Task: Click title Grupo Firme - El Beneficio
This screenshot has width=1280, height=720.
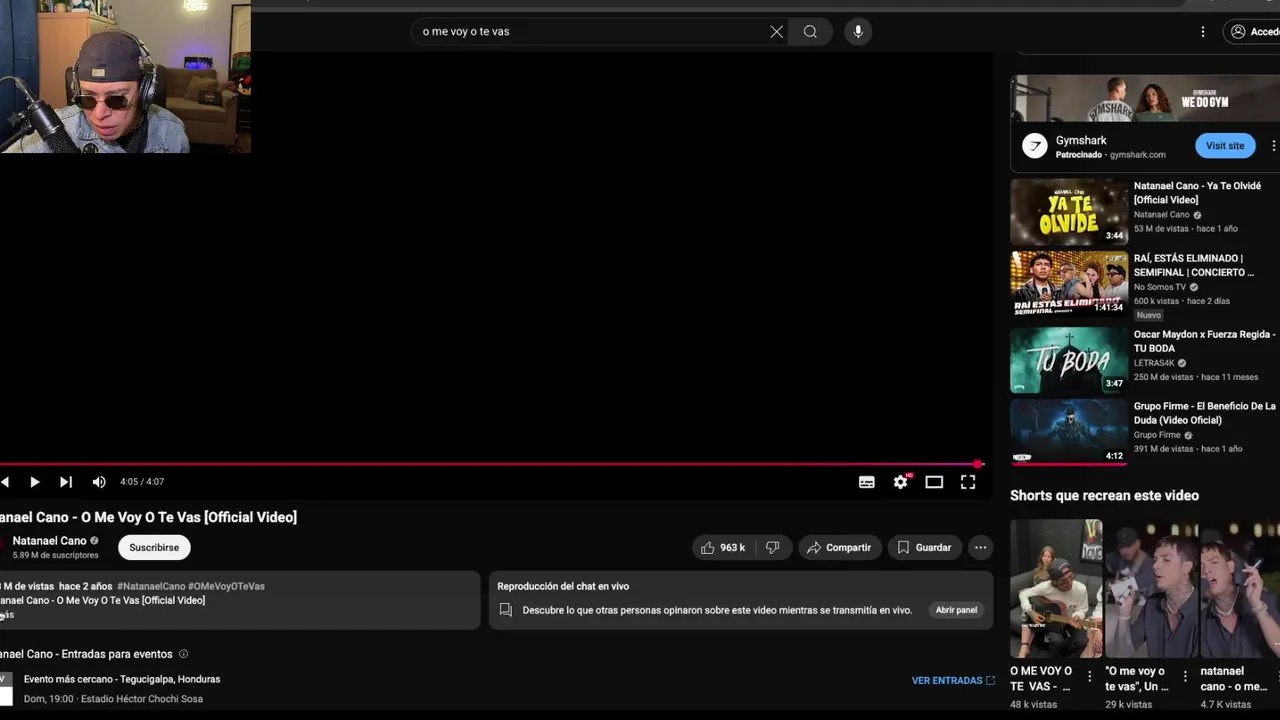Action: tap(1204, 413)
